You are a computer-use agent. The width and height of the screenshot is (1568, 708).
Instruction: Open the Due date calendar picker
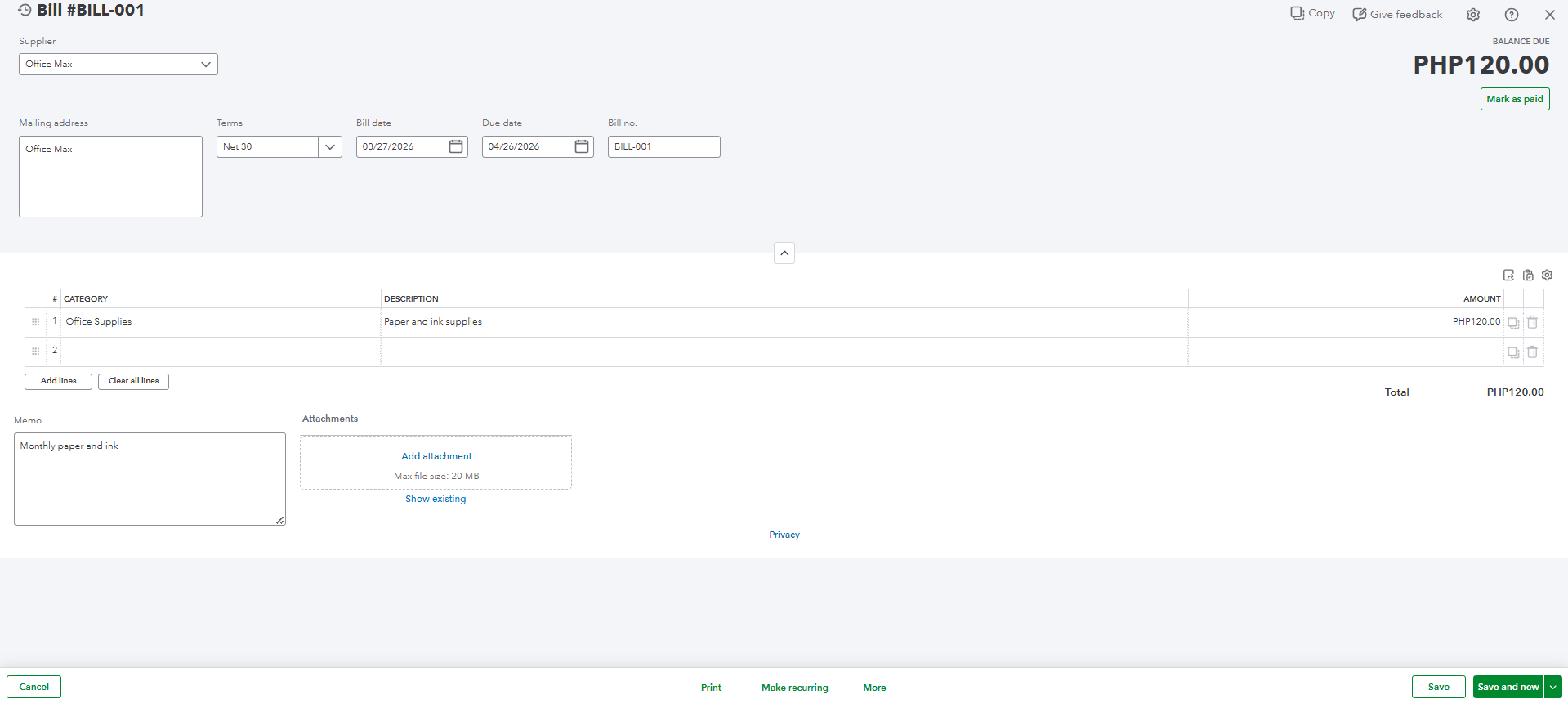[x=582, y=146]
